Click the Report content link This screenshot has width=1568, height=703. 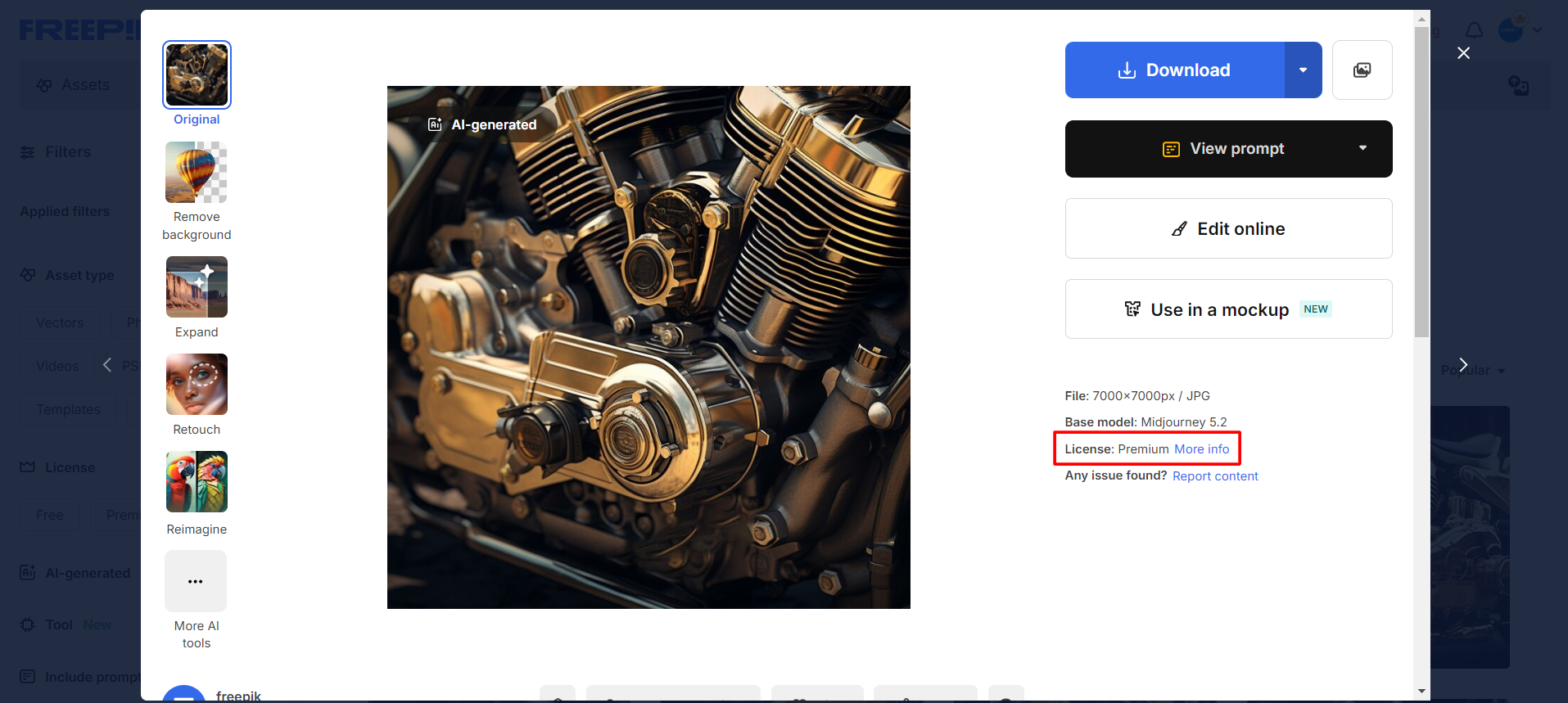pos(1215,476)
